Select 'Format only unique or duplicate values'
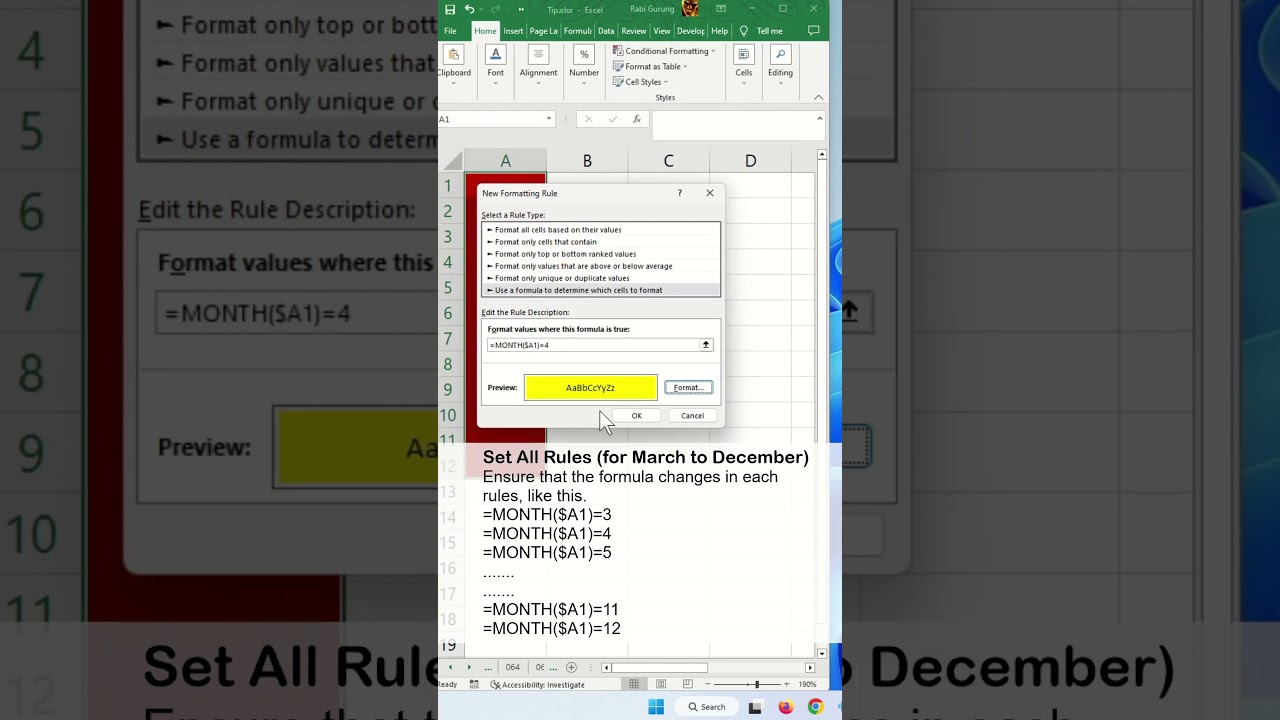The image size is (1280, 720). point(600,278)
